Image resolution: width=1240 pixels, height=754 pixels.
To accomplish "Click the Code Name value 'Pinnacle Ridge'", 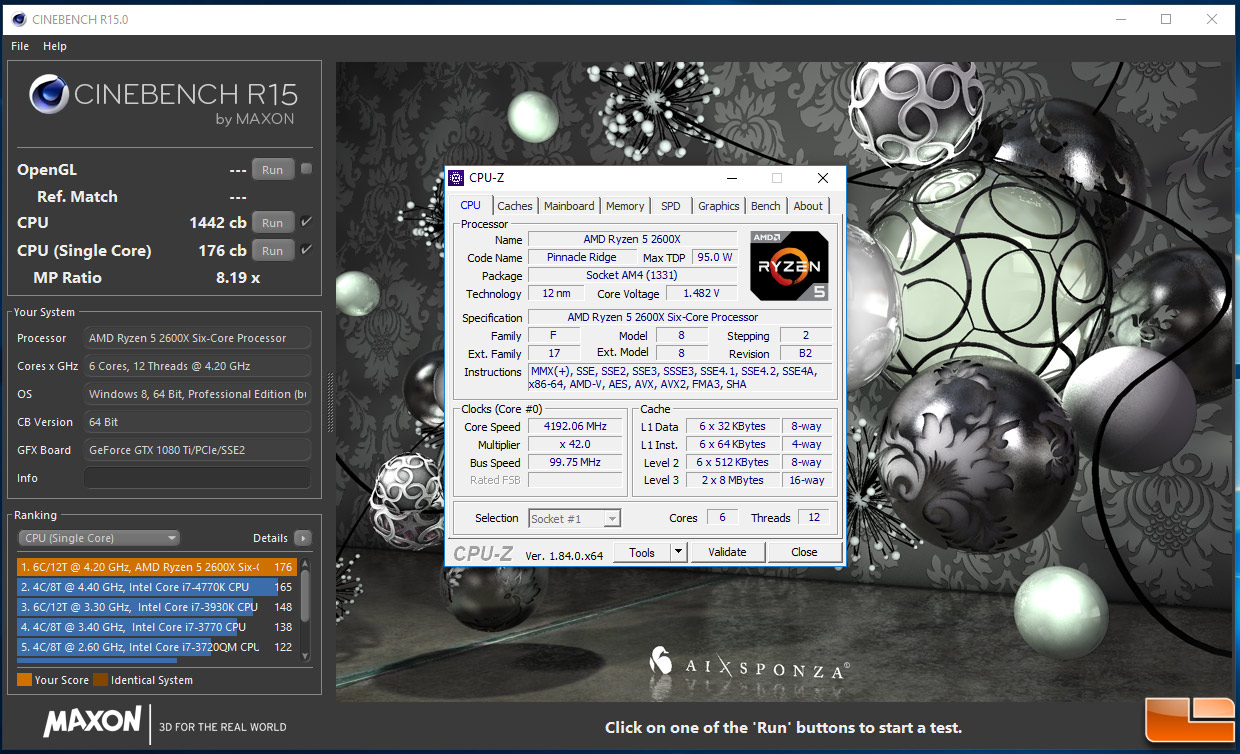I will 581,258.
